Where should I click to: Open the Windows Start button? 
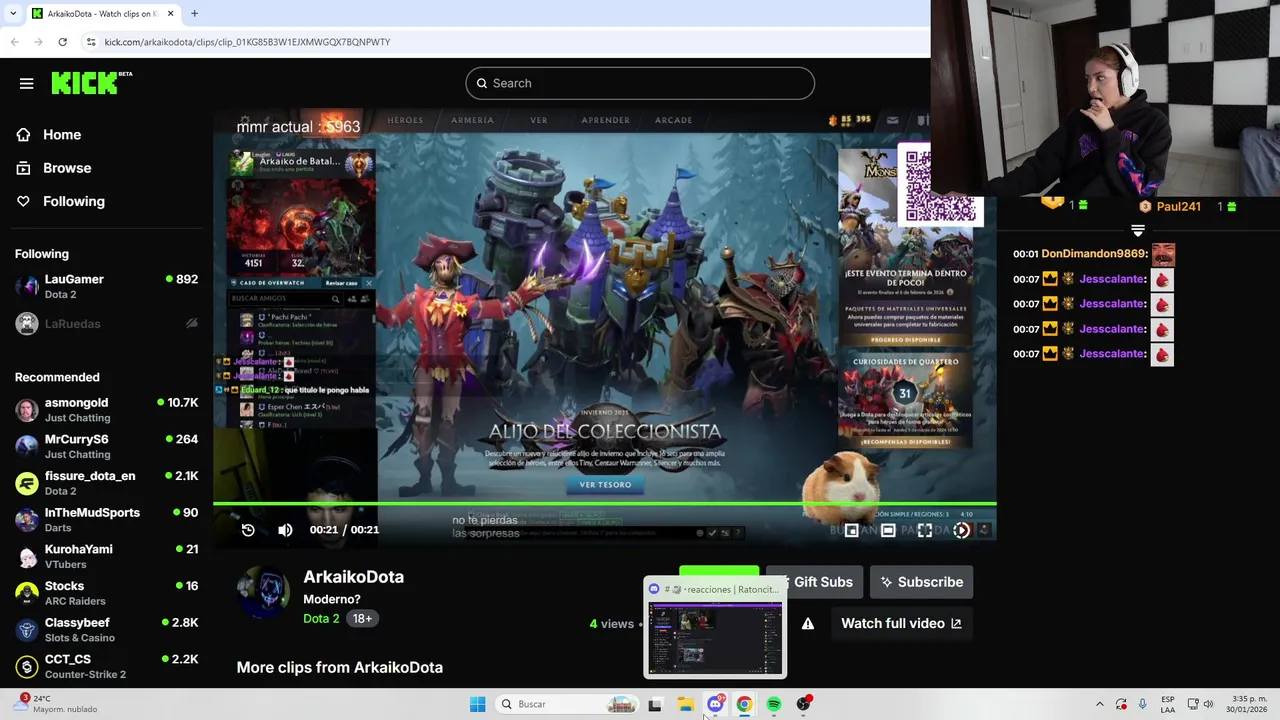click(477, 704)
